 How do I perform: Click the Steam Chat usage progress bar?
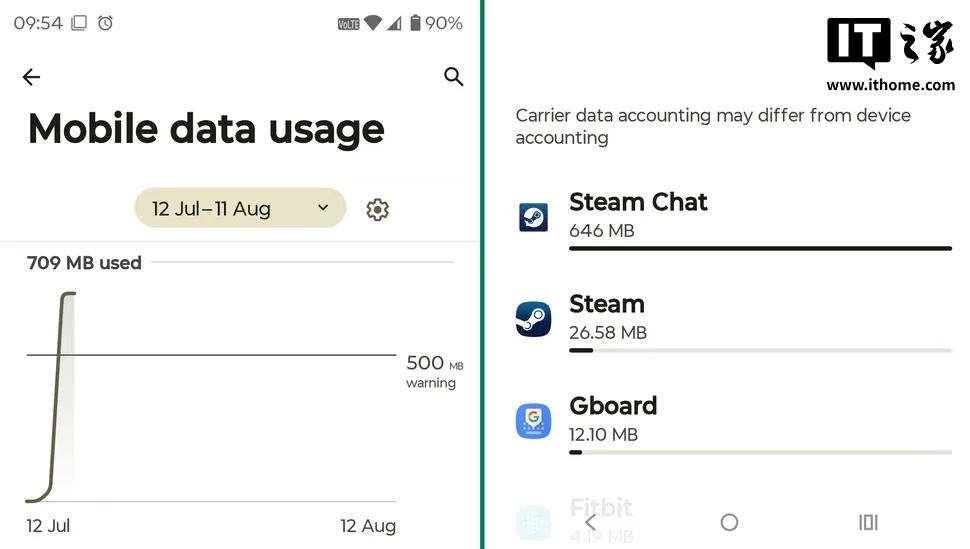coord(760,248)
